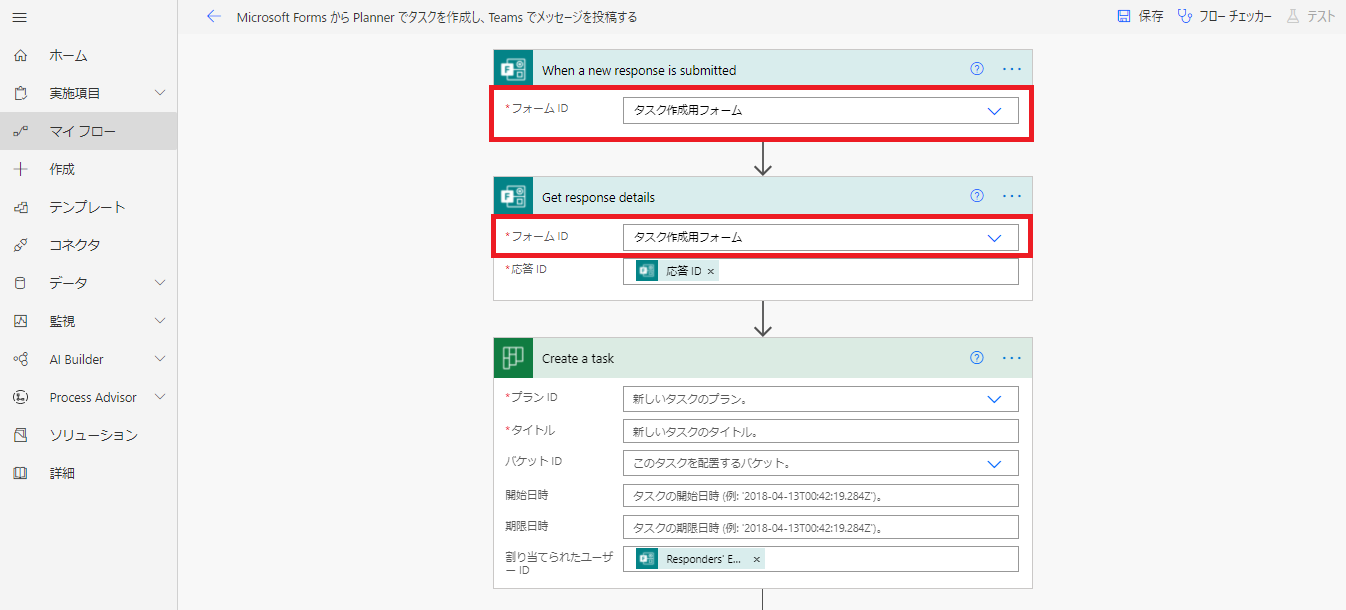Open Get response details フォーム ID dropdown

click(x=994, y=238)
